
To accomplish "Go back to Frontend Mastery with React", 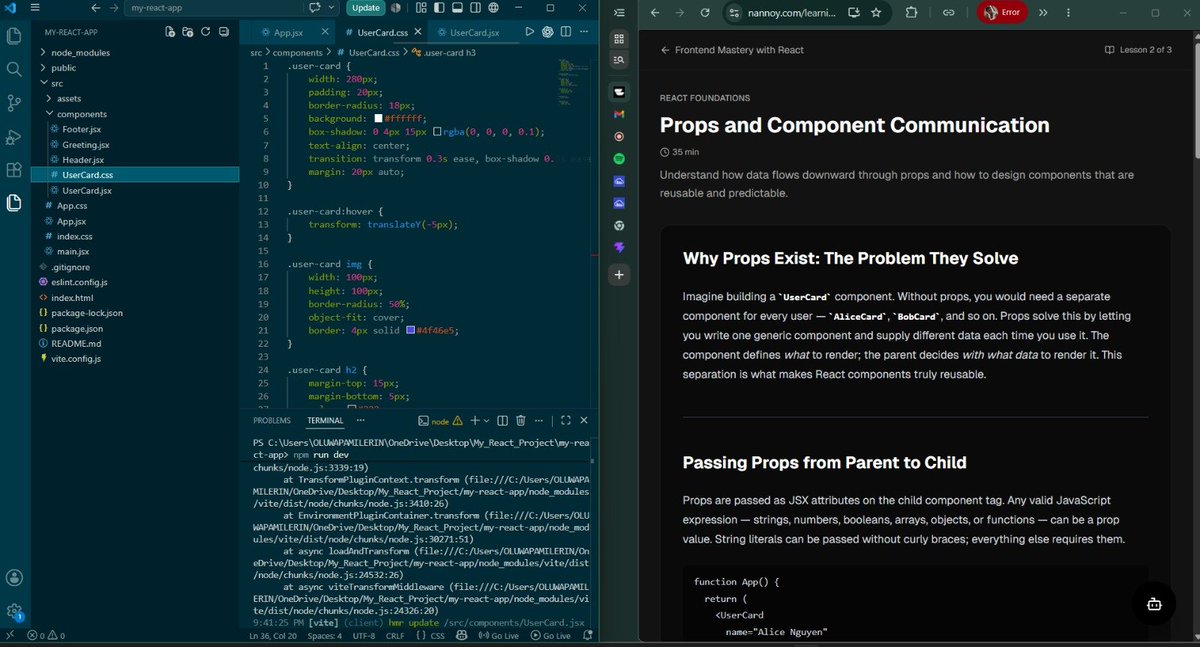I will click(732, 50).
